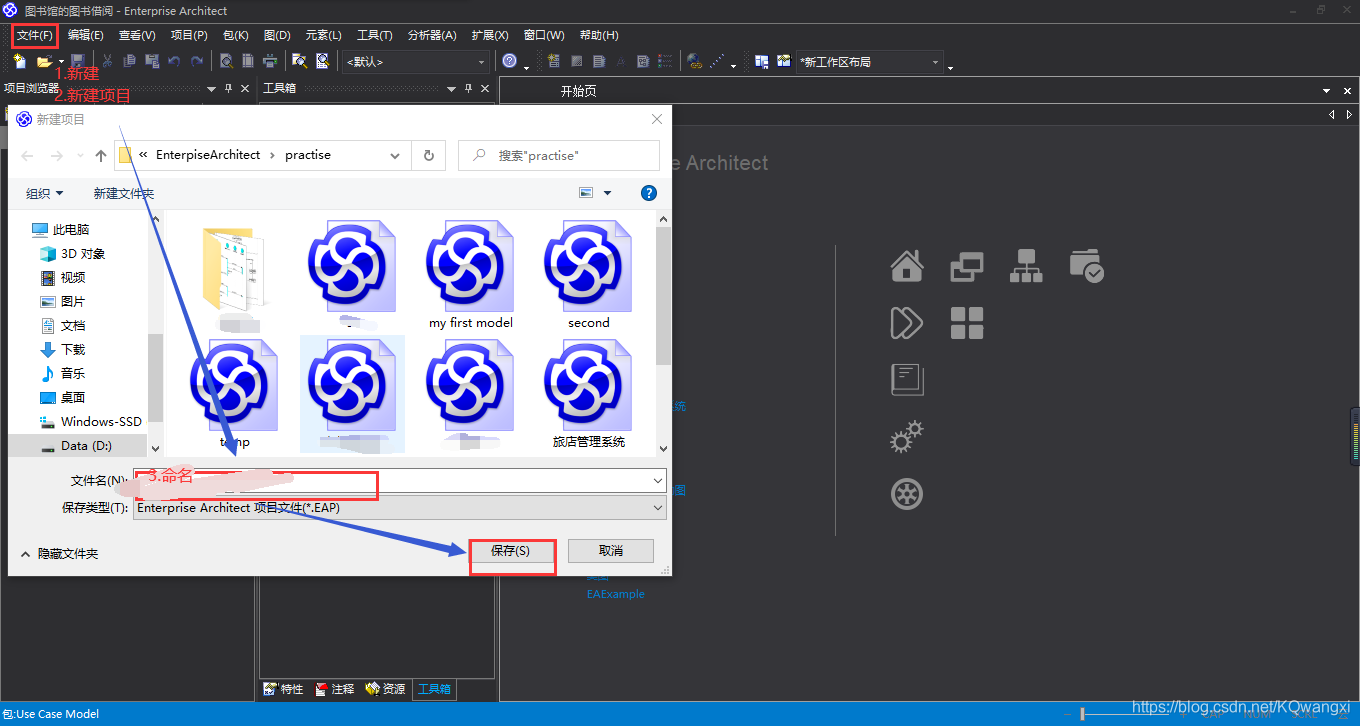Screen dimensions: 1360x726
Task: Click the folder with checkmark icon
Action: (1086, 266)
